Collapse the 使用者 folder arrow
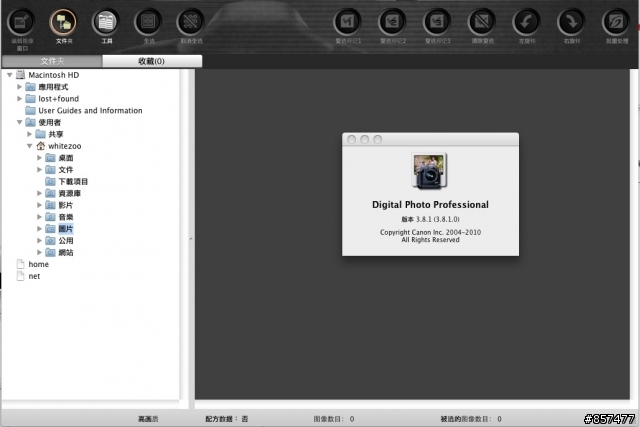Viewport: 640px width, 427px height. (x=19, y=122)
